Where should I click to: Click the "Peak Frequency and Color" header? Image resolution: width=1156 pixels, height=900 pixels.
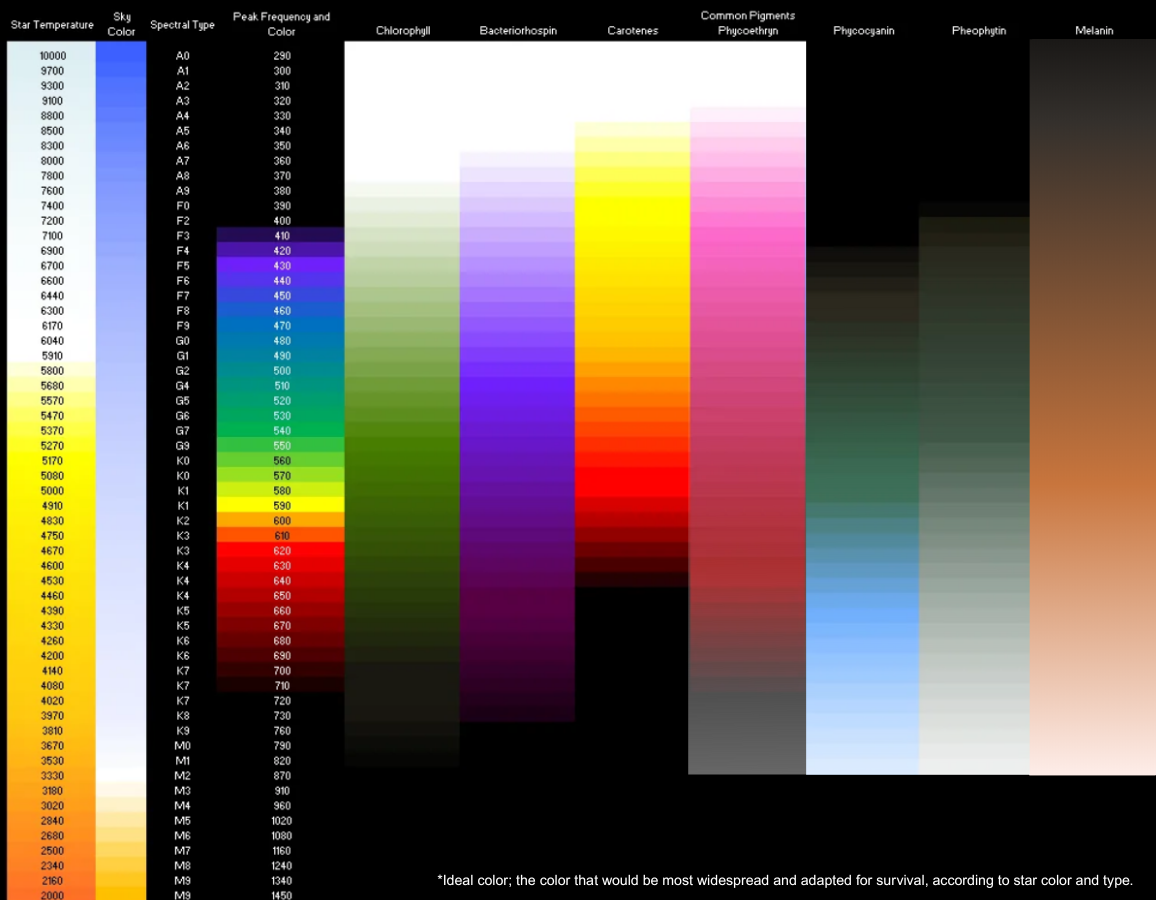pos(282,24)
